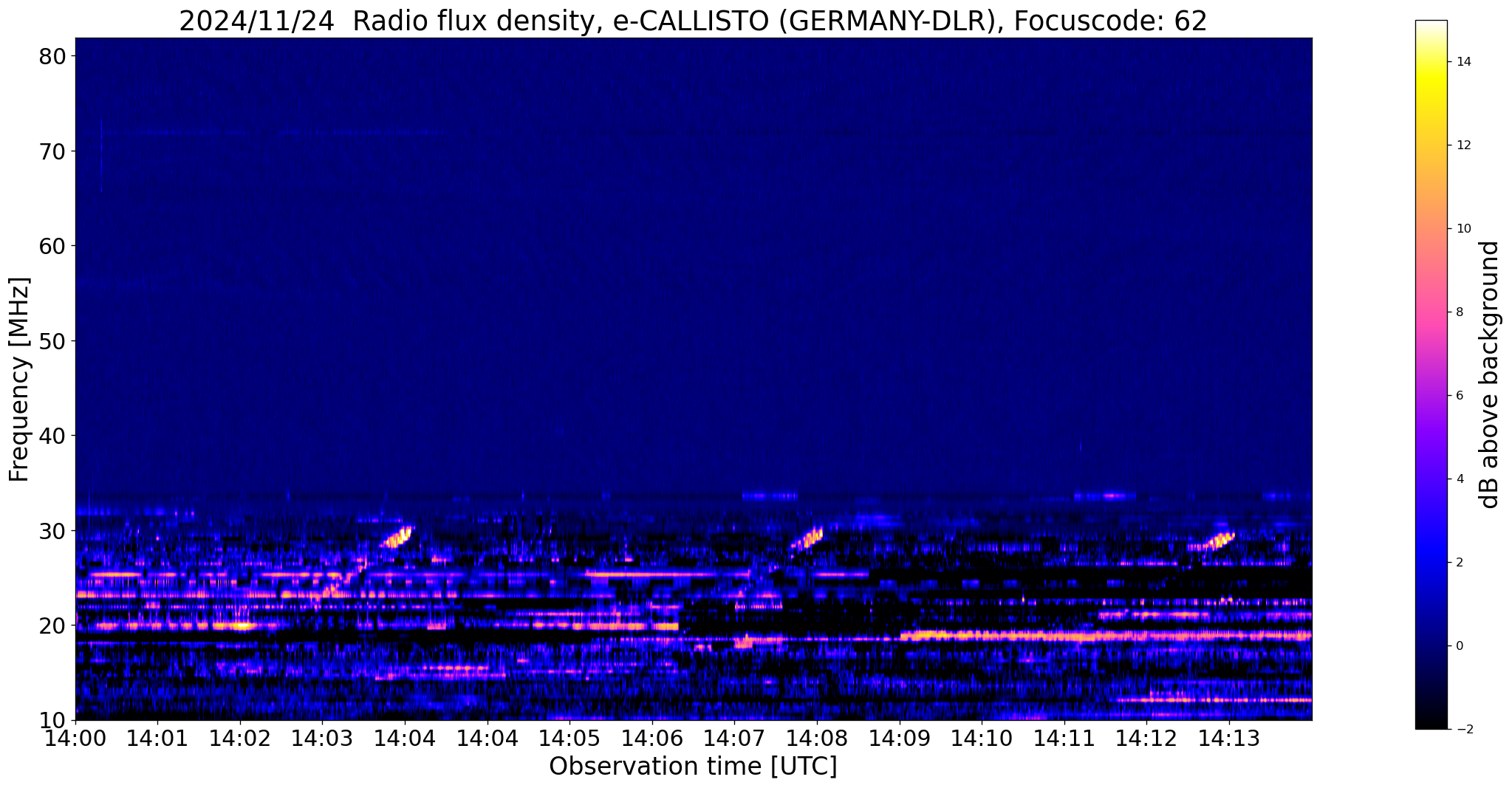The image size is (1512, 788).
Task: Click the 14:07 time tick label
Action: point(734,738)
